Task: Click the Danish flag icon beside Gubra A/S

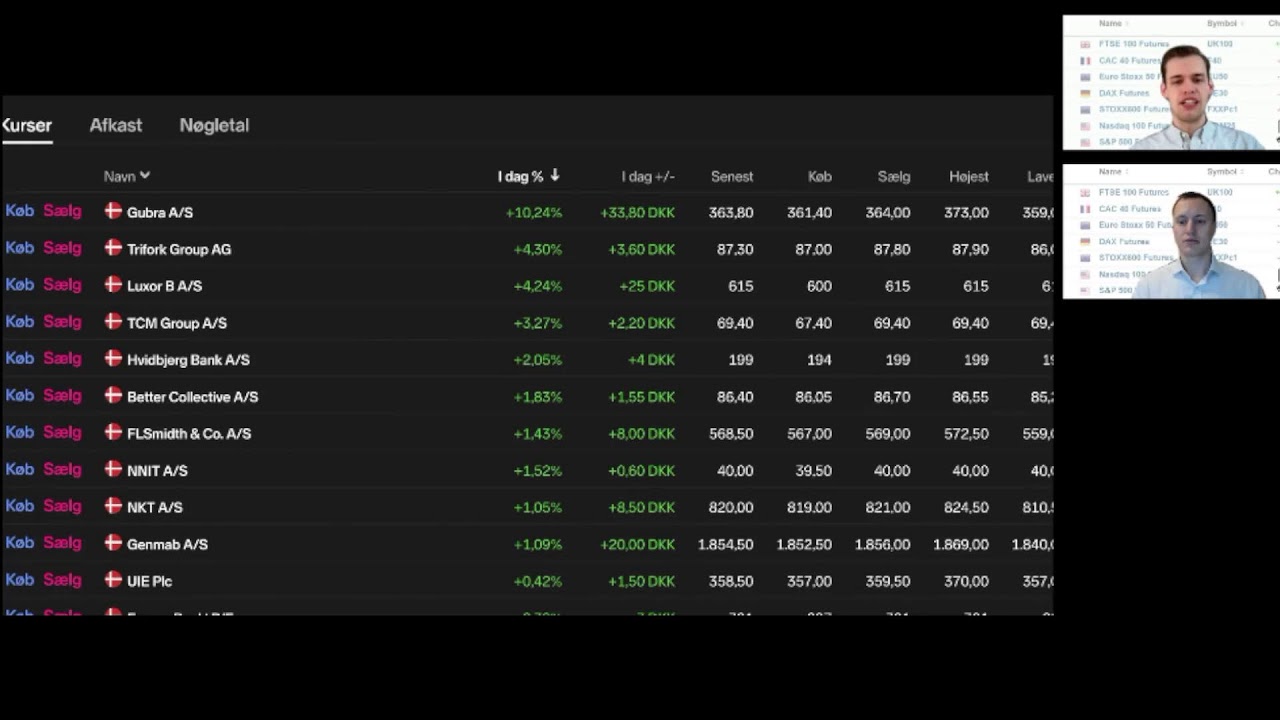Action: click(113, 211)
